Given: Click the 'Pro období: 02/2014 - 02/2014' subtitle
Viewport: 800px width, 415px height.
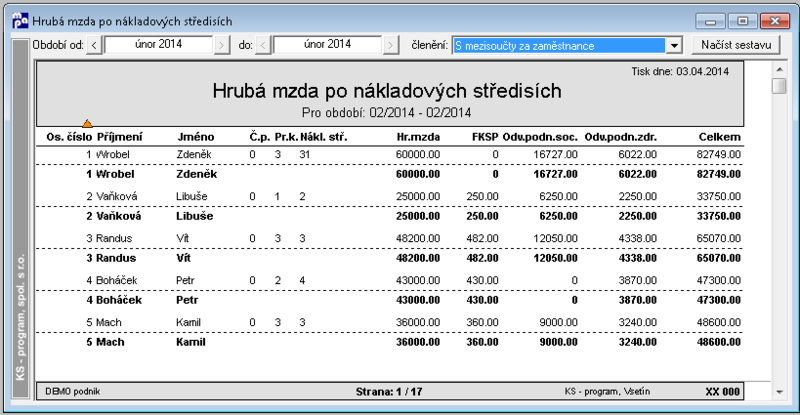Looking at the screenshot, I should pos(386,112).
